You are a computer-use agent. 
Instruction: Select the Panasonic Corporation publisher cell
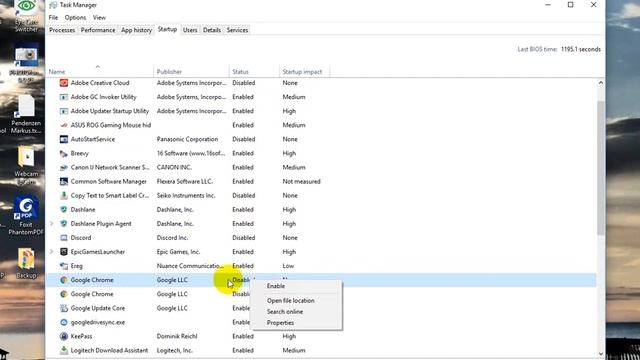[x=187, y=139]
